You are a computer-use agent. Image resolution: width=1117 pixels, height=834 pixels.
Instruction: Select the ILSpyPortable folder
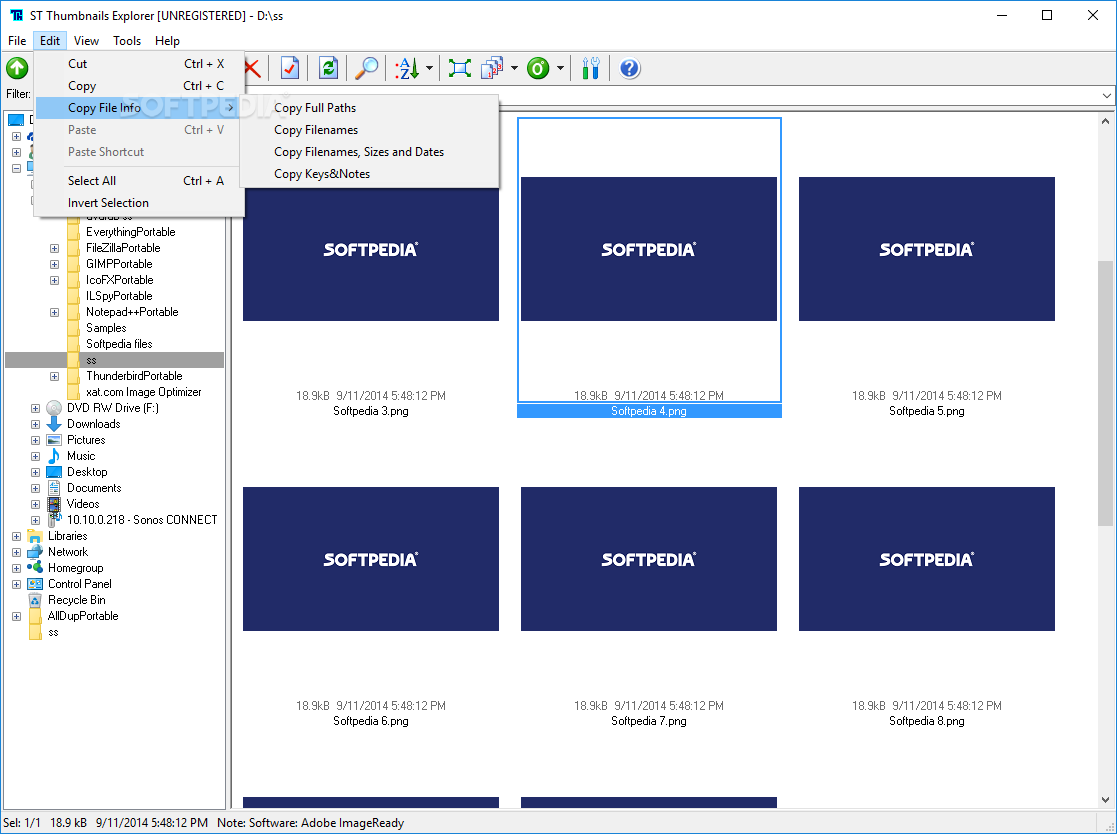point(119,296)
